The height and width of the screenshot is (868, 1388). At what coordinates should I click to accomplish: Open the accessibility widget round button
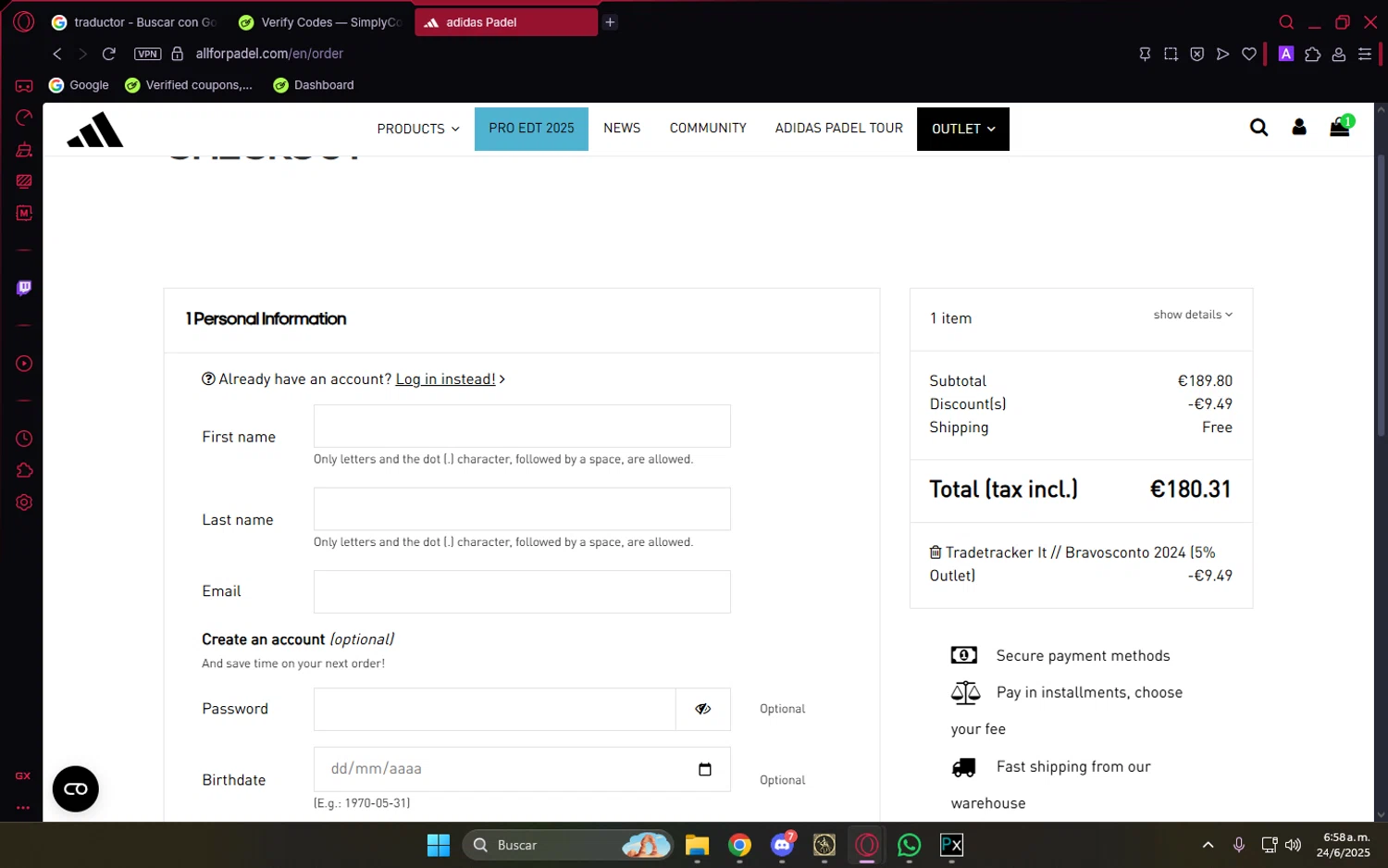pos(76,789)
